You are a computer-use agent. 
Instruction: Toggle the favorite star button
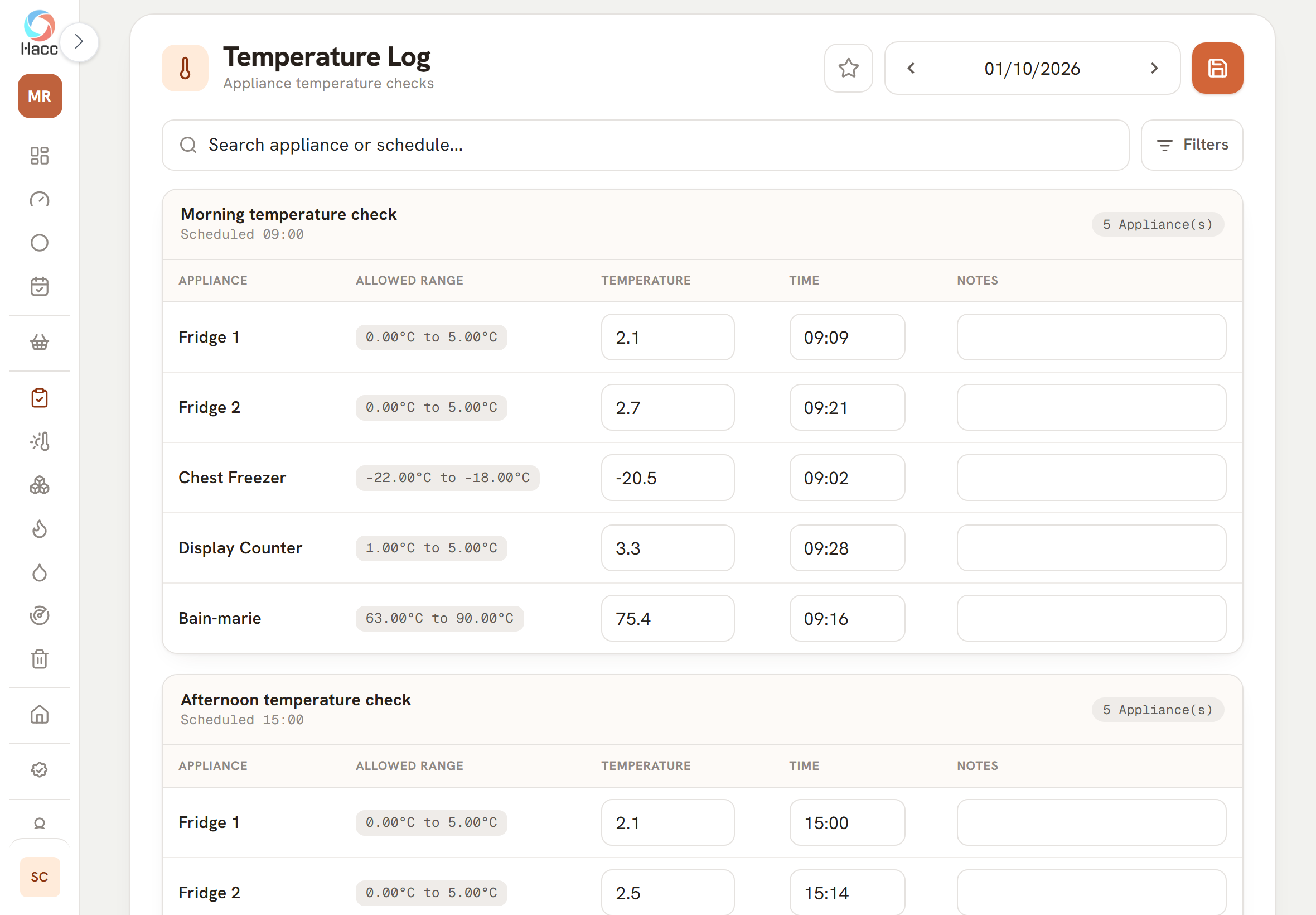(848, 68)
